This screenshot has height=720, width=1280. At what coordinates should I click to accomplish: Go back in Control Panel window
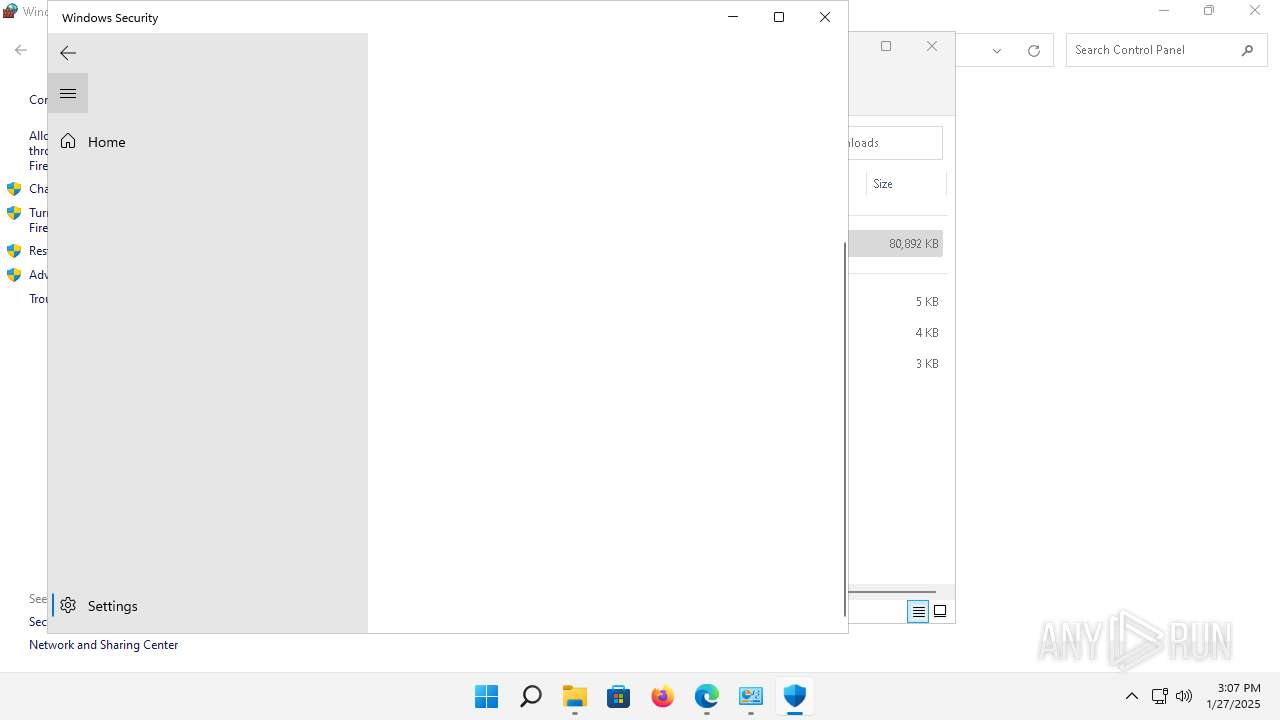click(x=21, y=50)
